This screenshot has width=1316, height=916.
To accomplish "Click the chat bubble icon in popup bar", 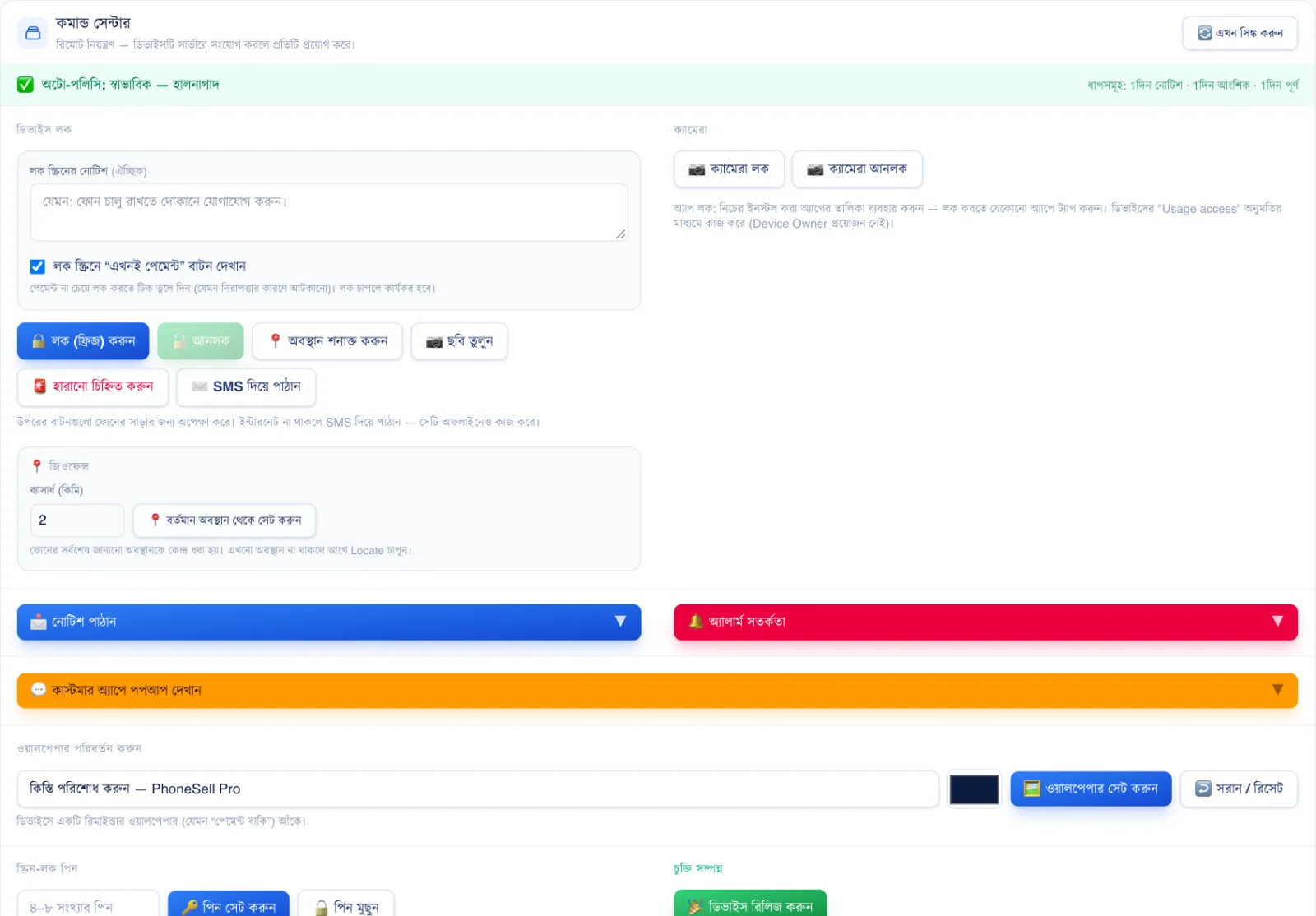I will (39, 689).
